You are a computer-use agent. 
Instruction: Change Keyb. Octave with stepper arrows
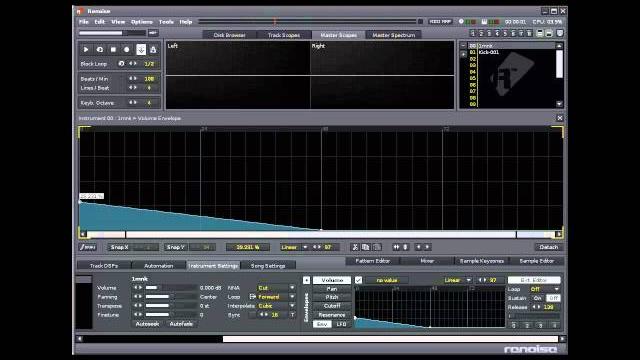coord(133,102)
